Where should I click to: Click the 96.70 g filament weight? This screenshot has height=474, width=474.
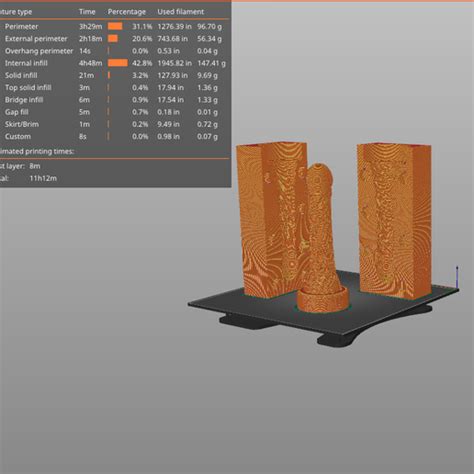(209, 26)
